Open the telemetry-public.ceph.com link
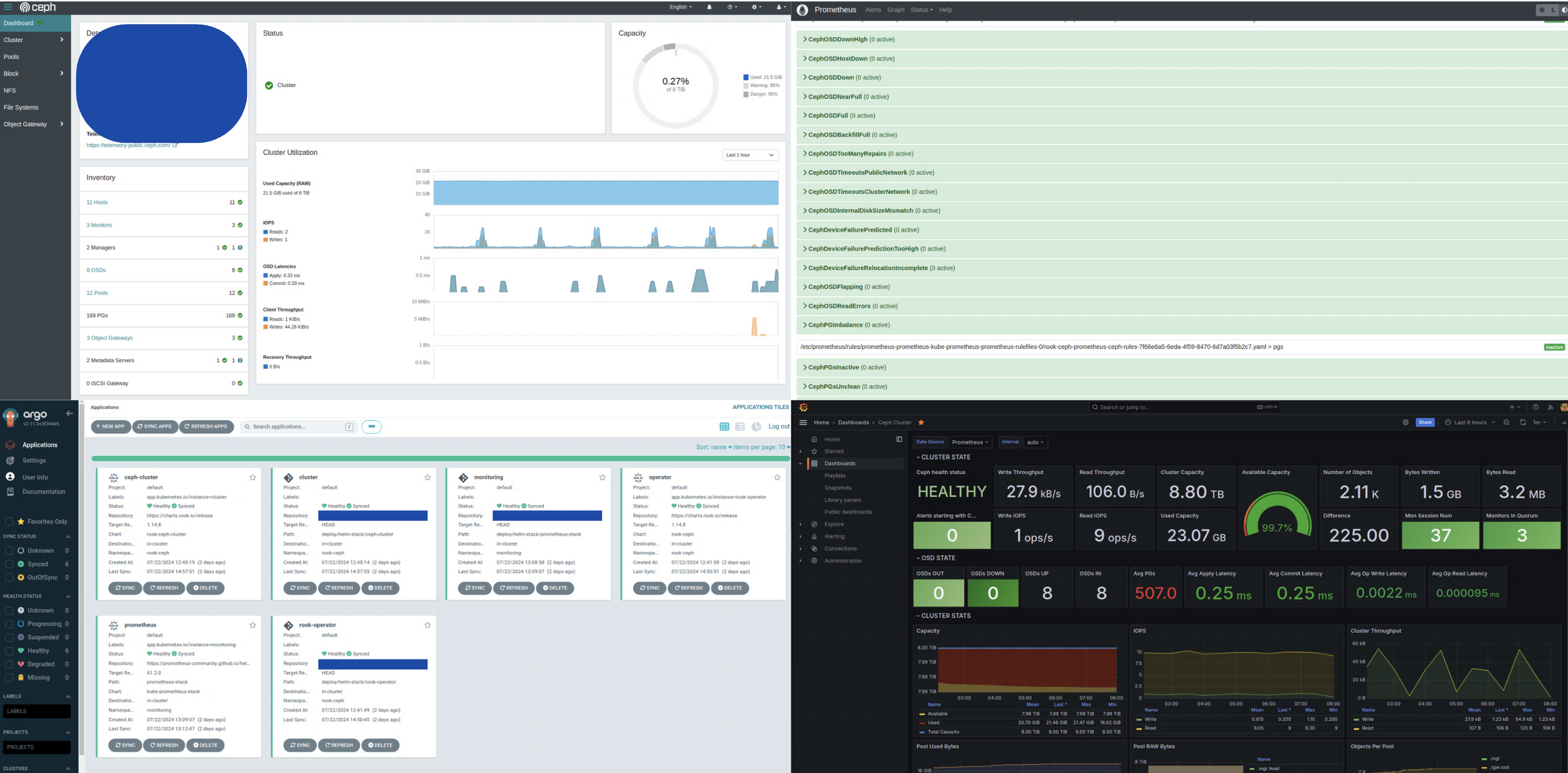This screenshot has height=773, width=1568. tap(128, 146)
